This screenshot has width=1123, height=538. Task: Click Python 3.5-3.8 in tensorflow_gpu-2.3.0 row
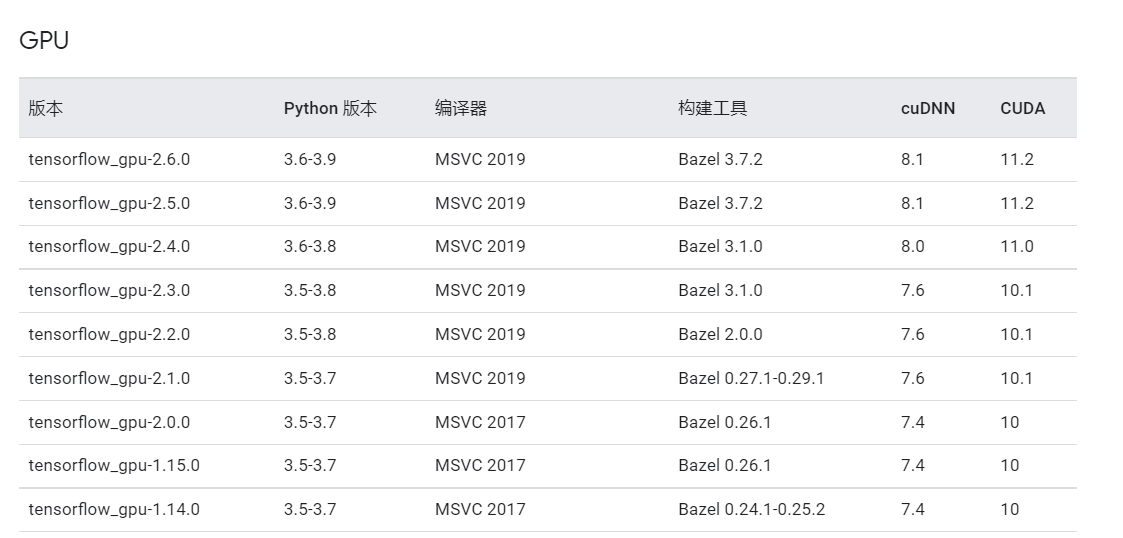point(310,290)
